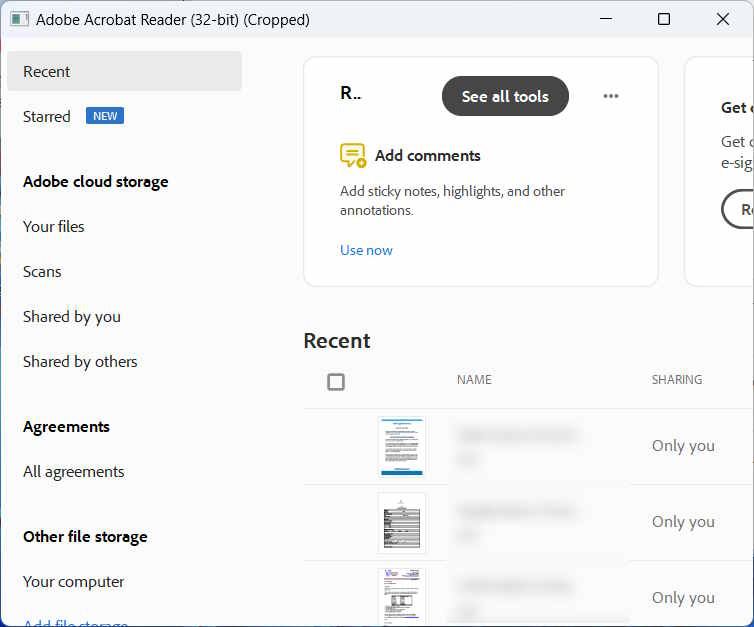754x627 pixels.
Task: Open the second recent document thumbnail
Action: 402,523
